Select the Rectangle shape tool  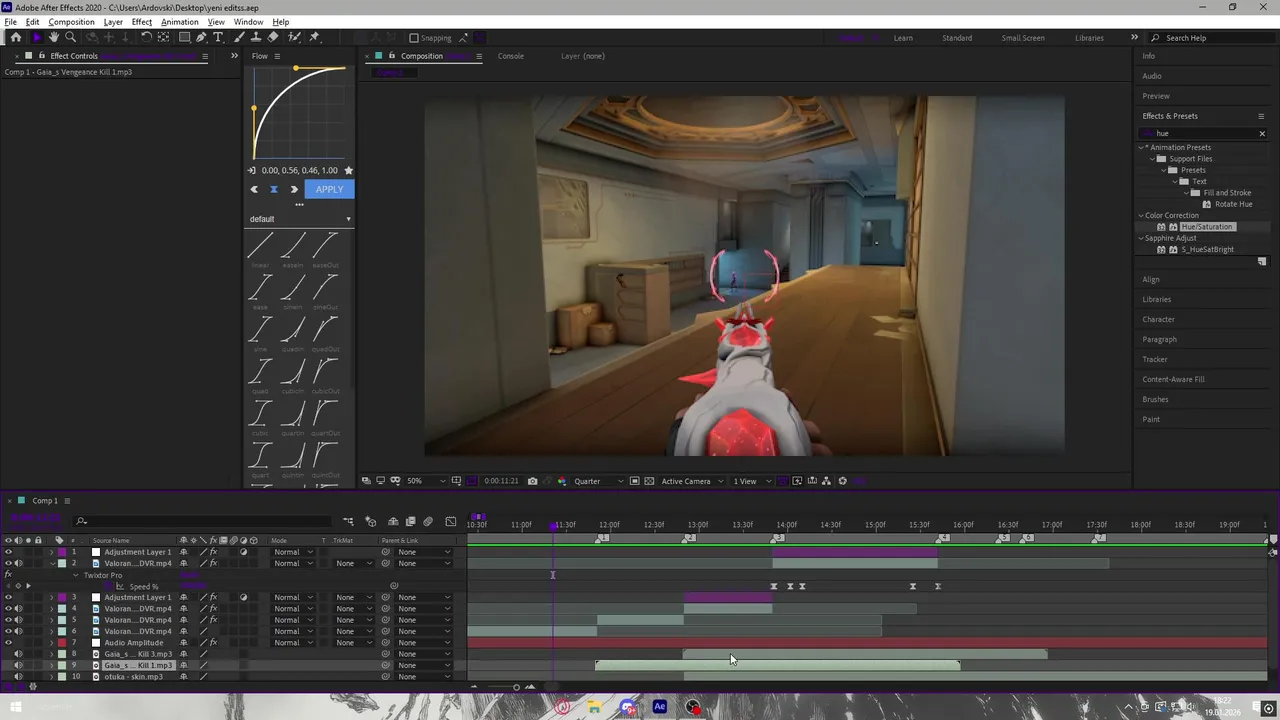point(184,37)
